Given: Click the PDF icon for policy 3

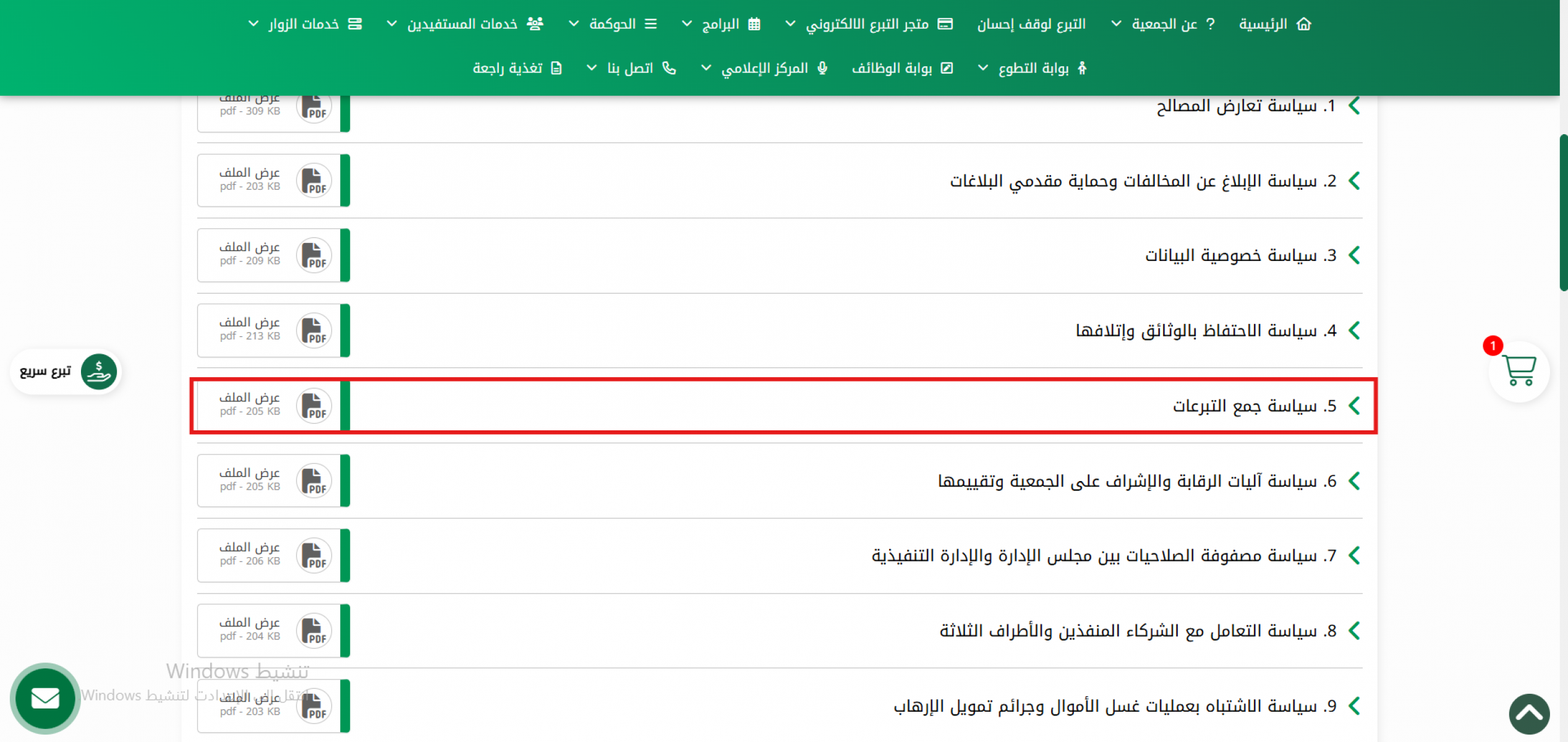Looking at the screenshot, I should 313,255.
